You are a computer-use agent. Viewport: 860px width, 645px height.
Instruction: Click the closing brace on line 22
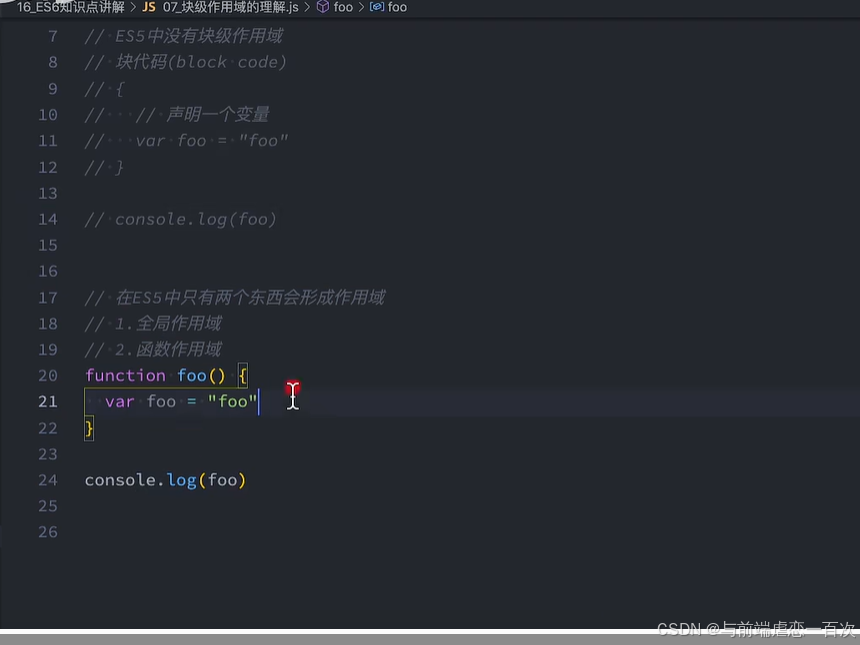89,427
